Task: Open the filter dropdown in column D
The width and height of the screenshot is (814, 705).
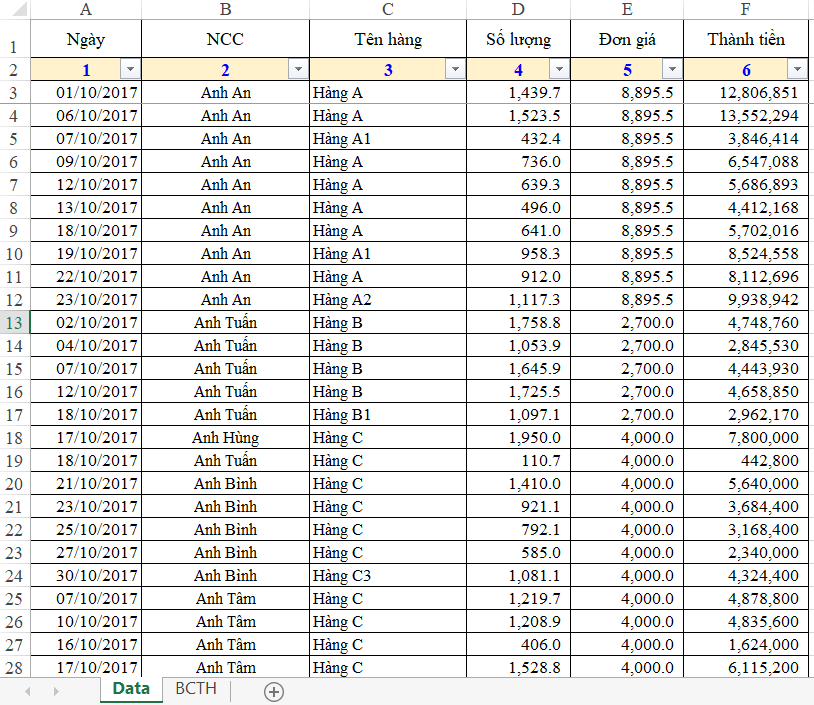Action: 558,70
